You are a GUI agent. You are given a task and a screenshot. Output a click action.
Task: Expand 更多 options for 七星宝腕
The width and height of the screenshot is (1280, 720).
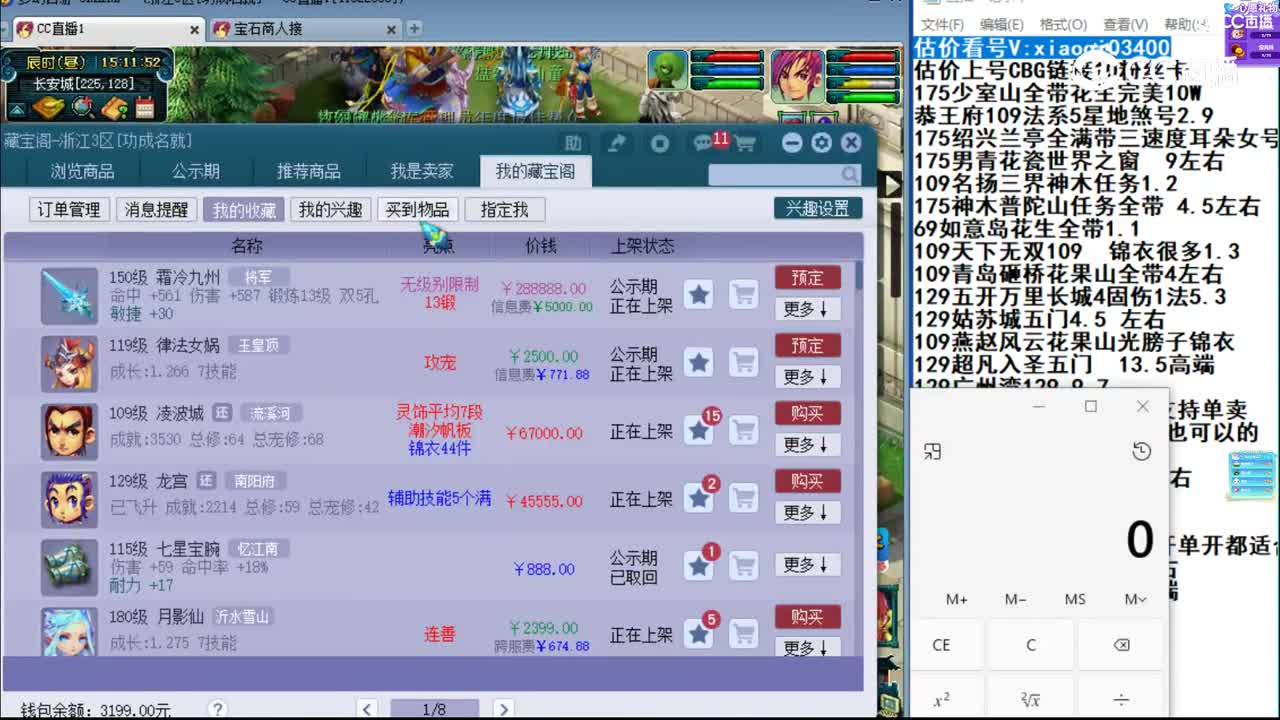[807, 565]
